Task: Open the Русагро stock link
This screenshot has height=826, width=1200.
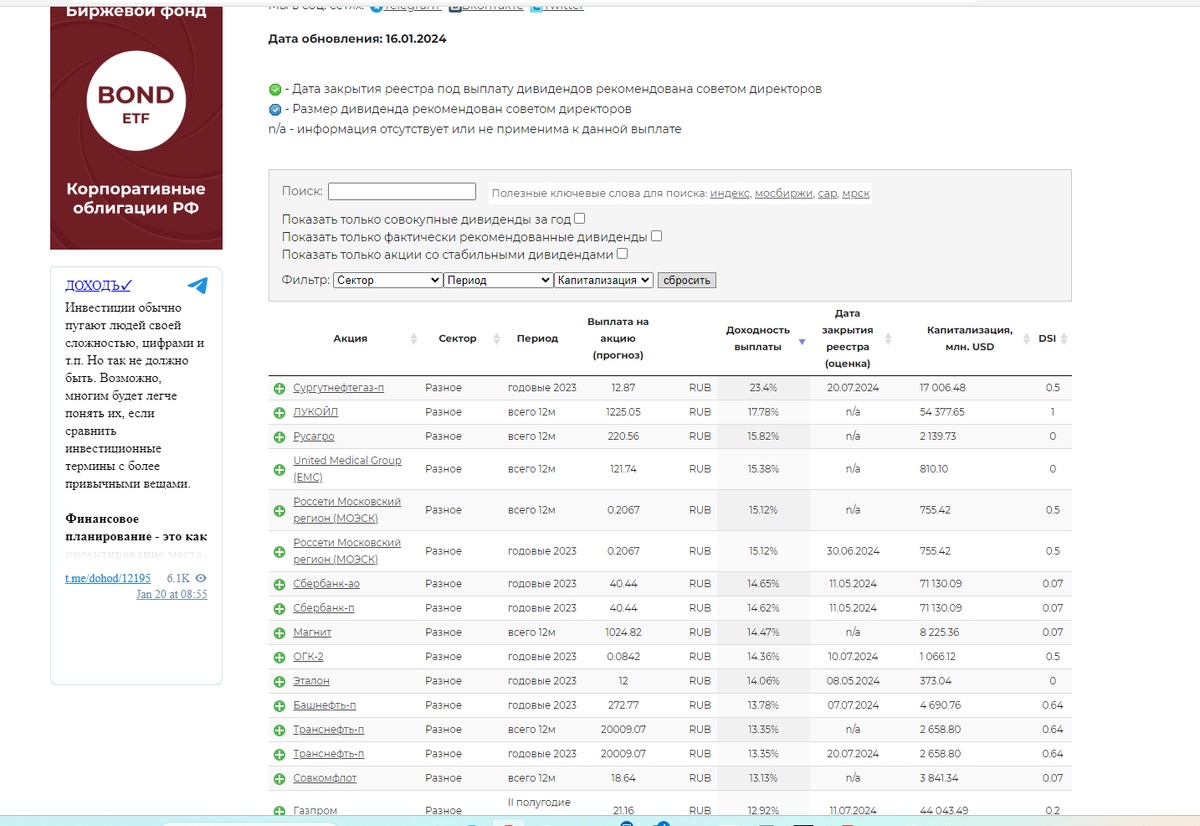Action: click(x=314, y=437)
